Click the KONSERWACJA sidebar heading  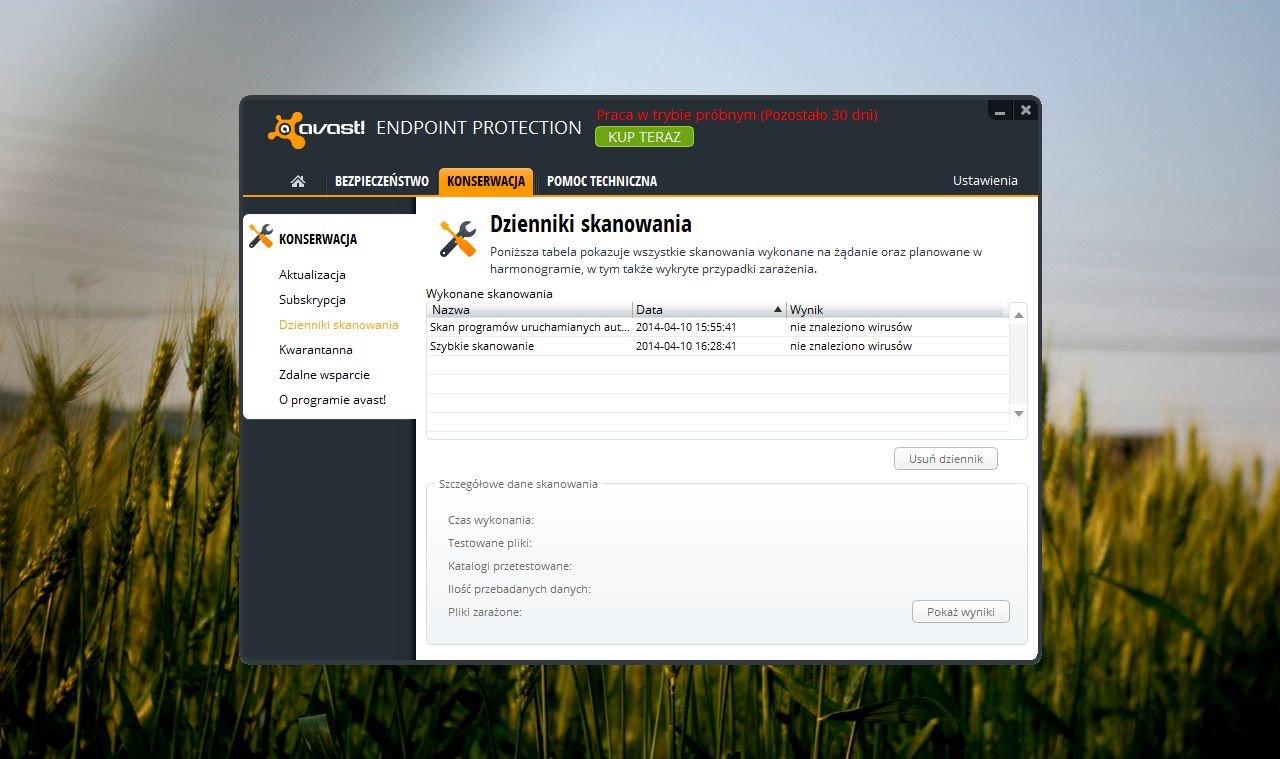coord(318,239)
